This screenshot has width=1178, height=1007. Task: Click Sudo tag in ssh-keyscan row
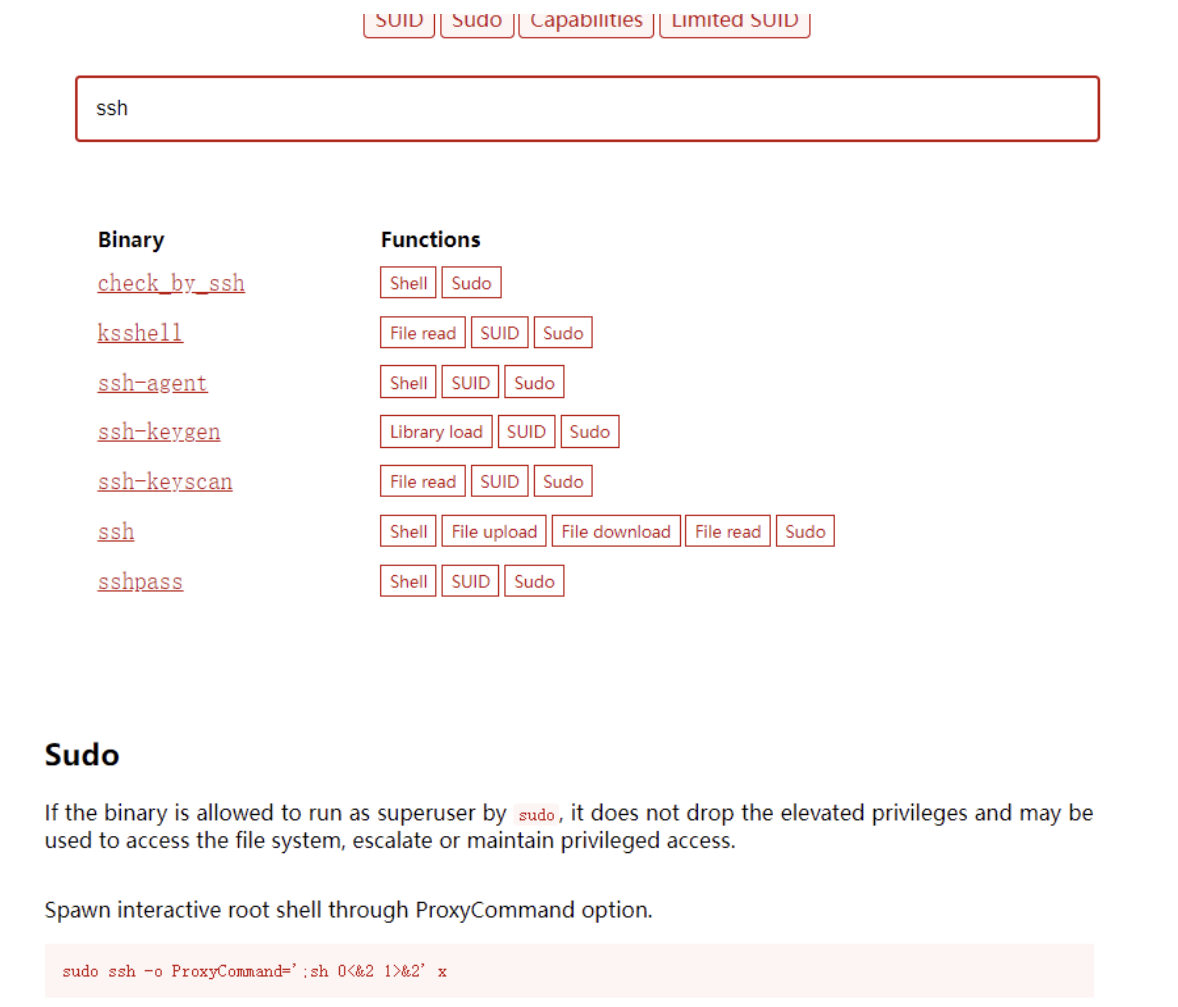click(563, 481)
